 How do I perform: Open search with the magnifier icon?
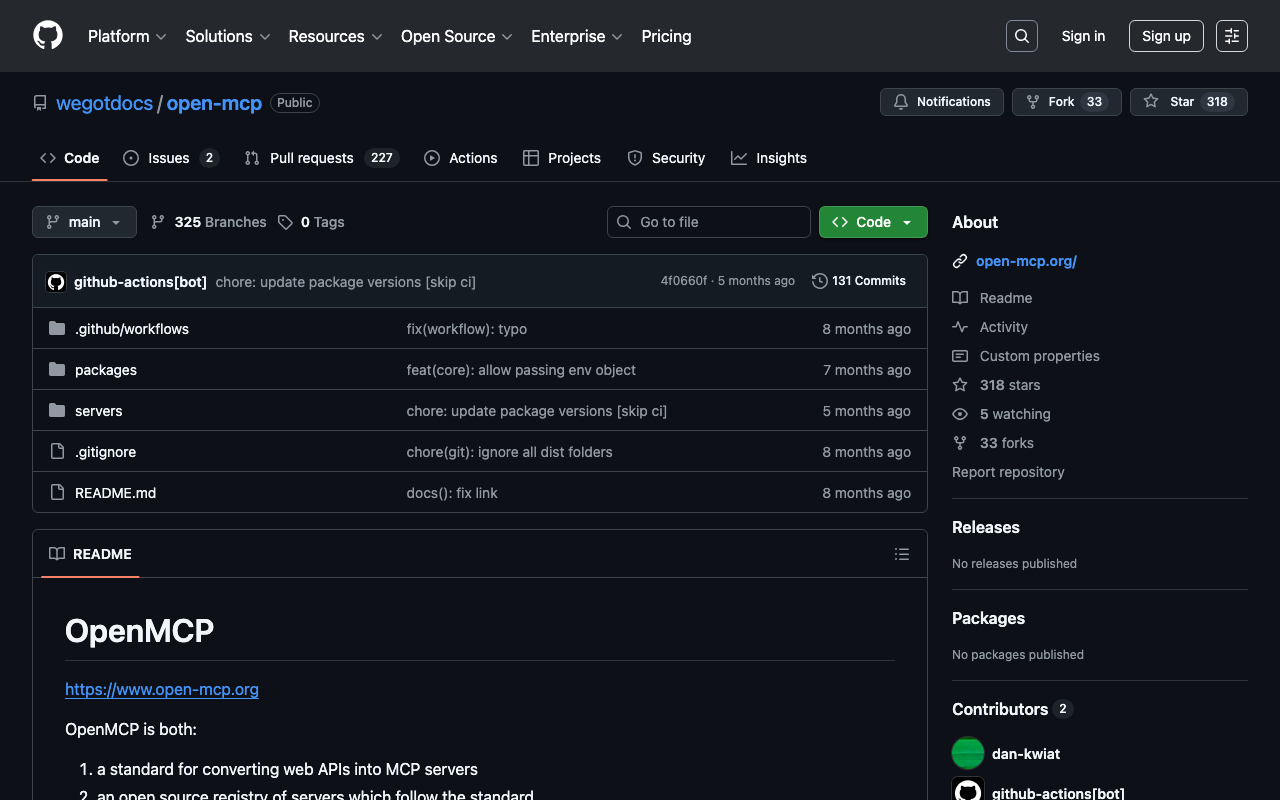coord(1021,36)
